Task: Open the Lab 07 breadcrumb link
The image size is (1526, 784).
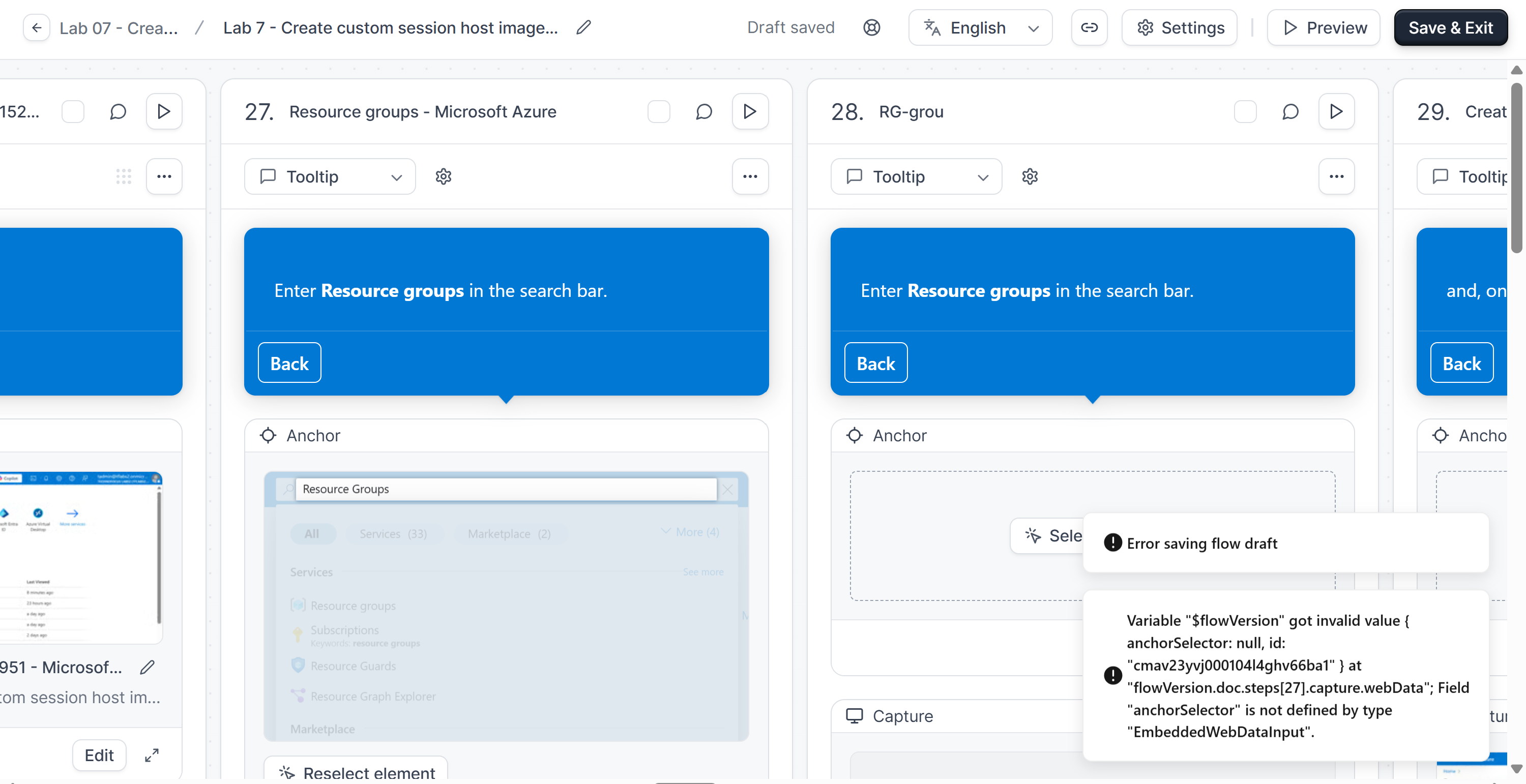Action: (x=119, y=28)
